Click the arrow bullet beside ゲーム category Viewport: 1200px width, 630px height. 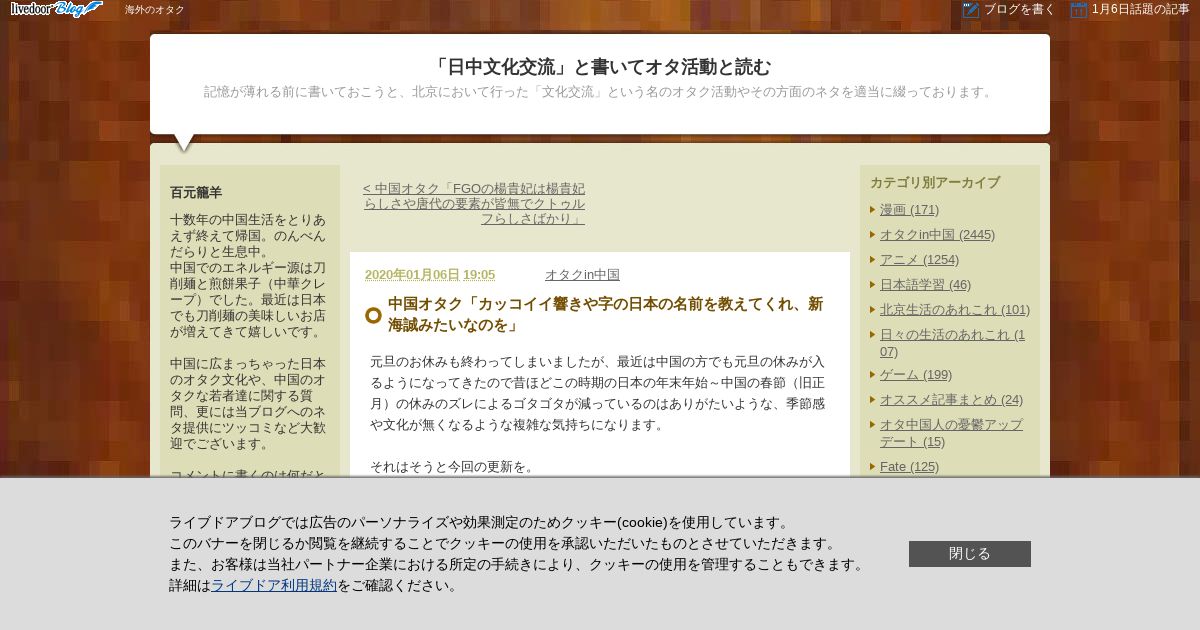tap(873, 375)
